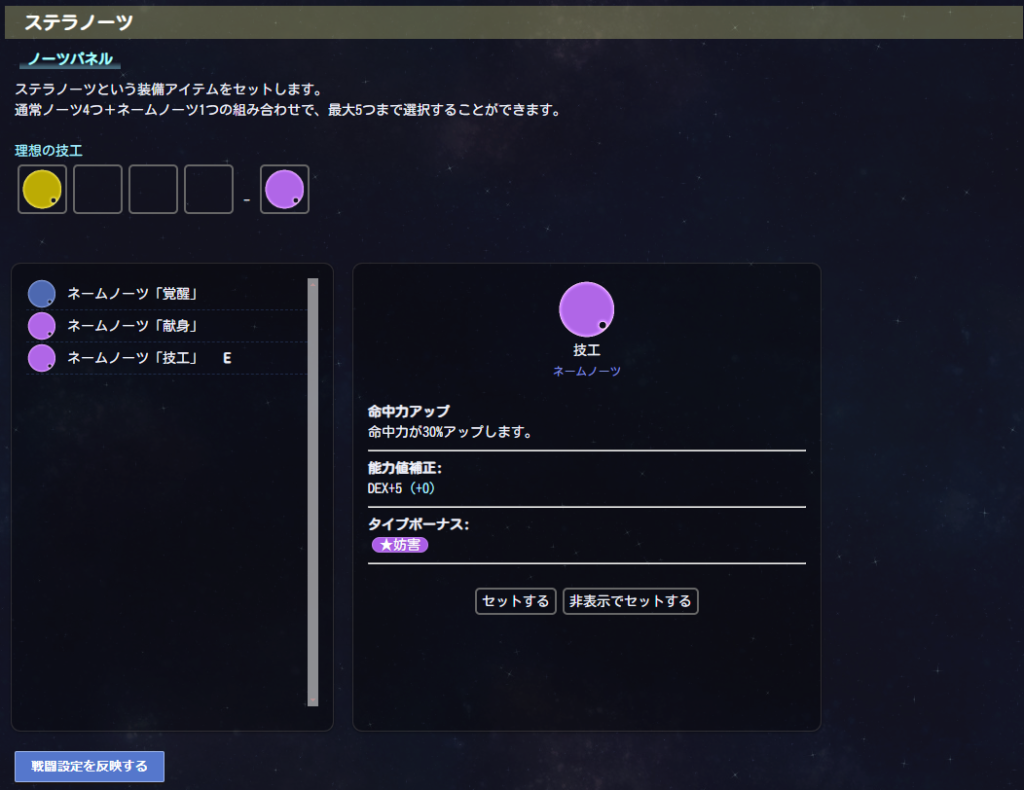The image size is (1024, 790).
Task: Click the yellow note in first slot
Action: [x=42, y=189]
